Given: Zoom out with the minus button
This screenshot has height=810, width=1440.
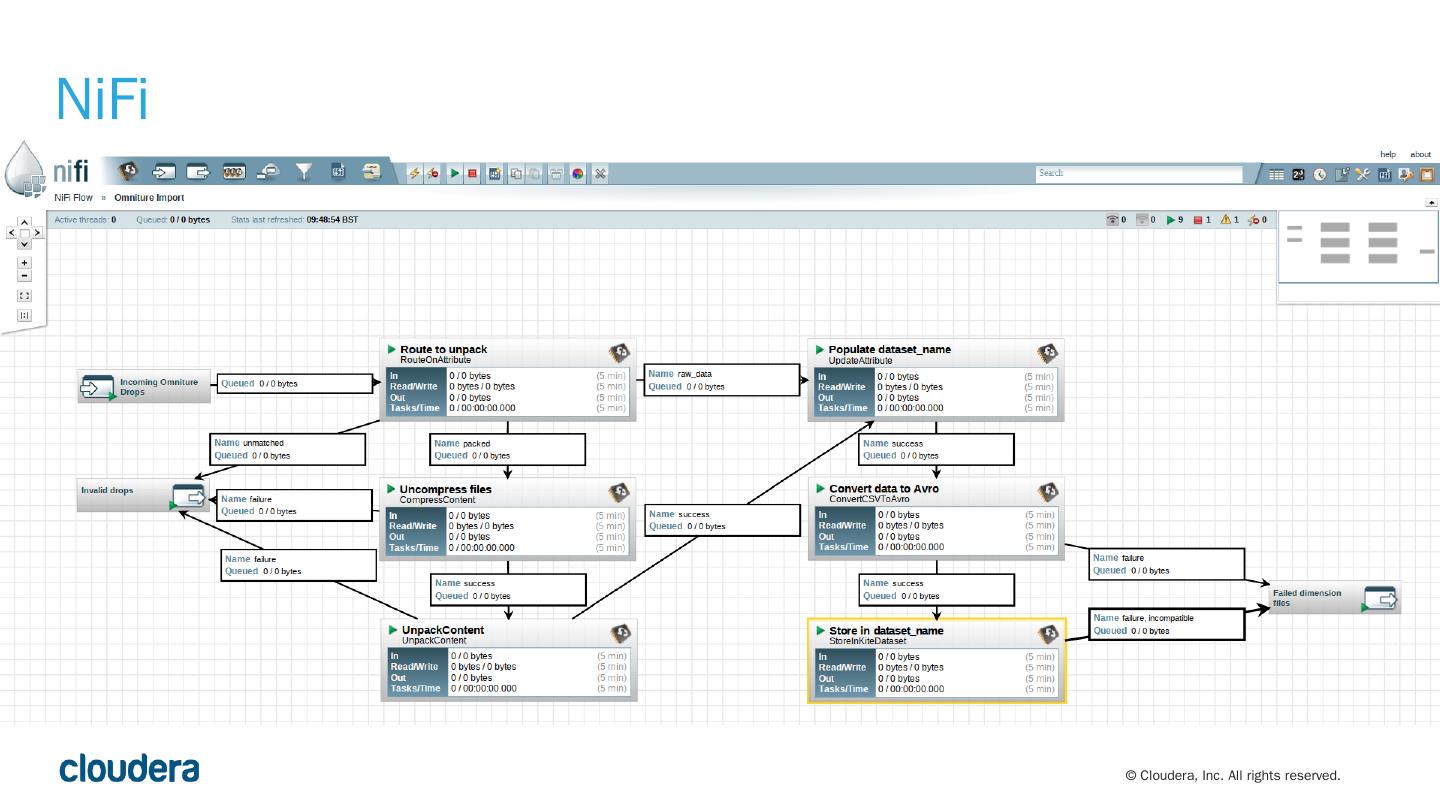Looking at the screenshot, I should point(25,276).
